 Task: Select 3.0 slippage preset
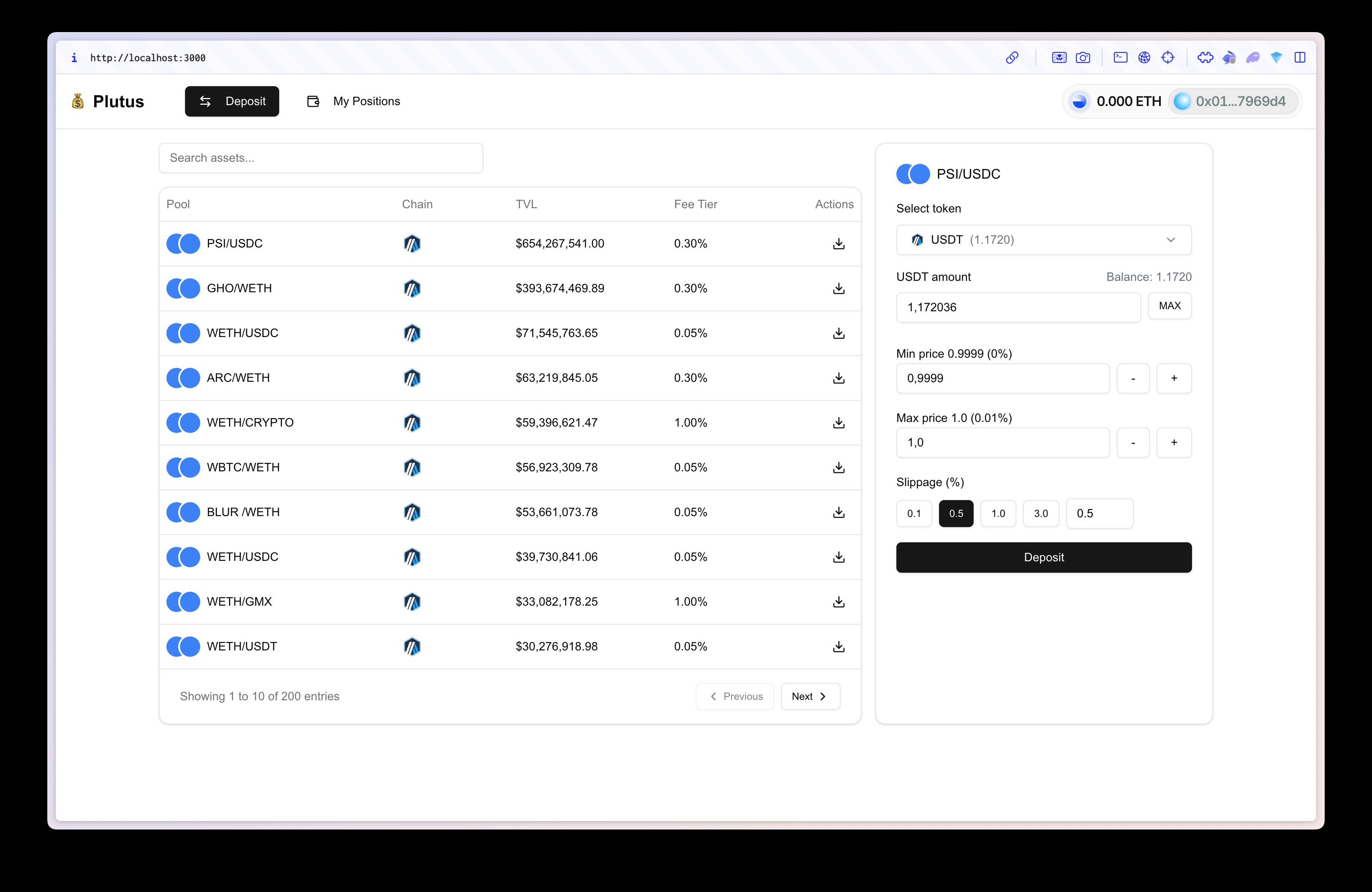(x=1040, y=514)
